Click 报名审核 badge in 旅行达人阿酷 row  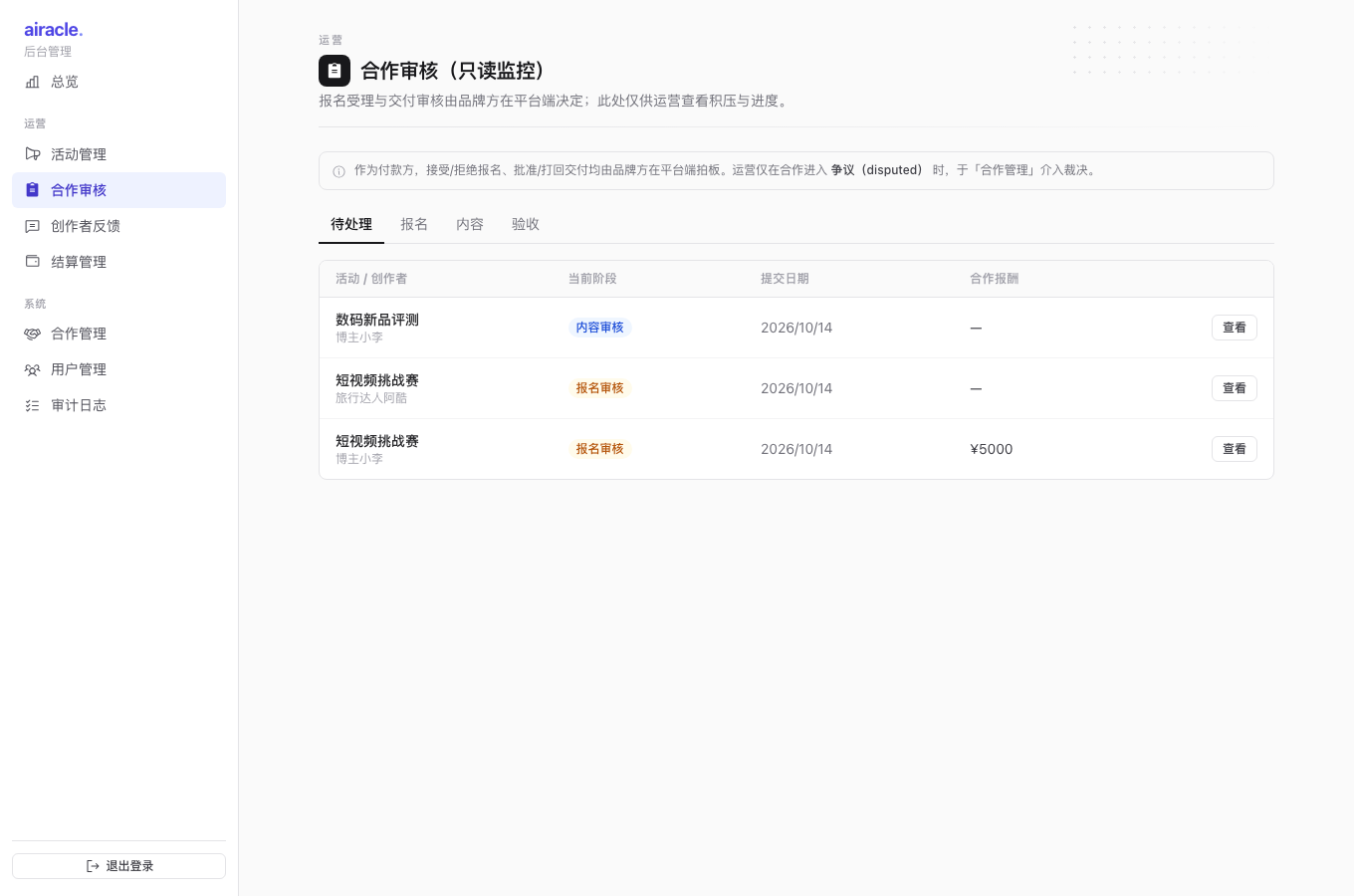pyautogui.click(x=600, y=388)
